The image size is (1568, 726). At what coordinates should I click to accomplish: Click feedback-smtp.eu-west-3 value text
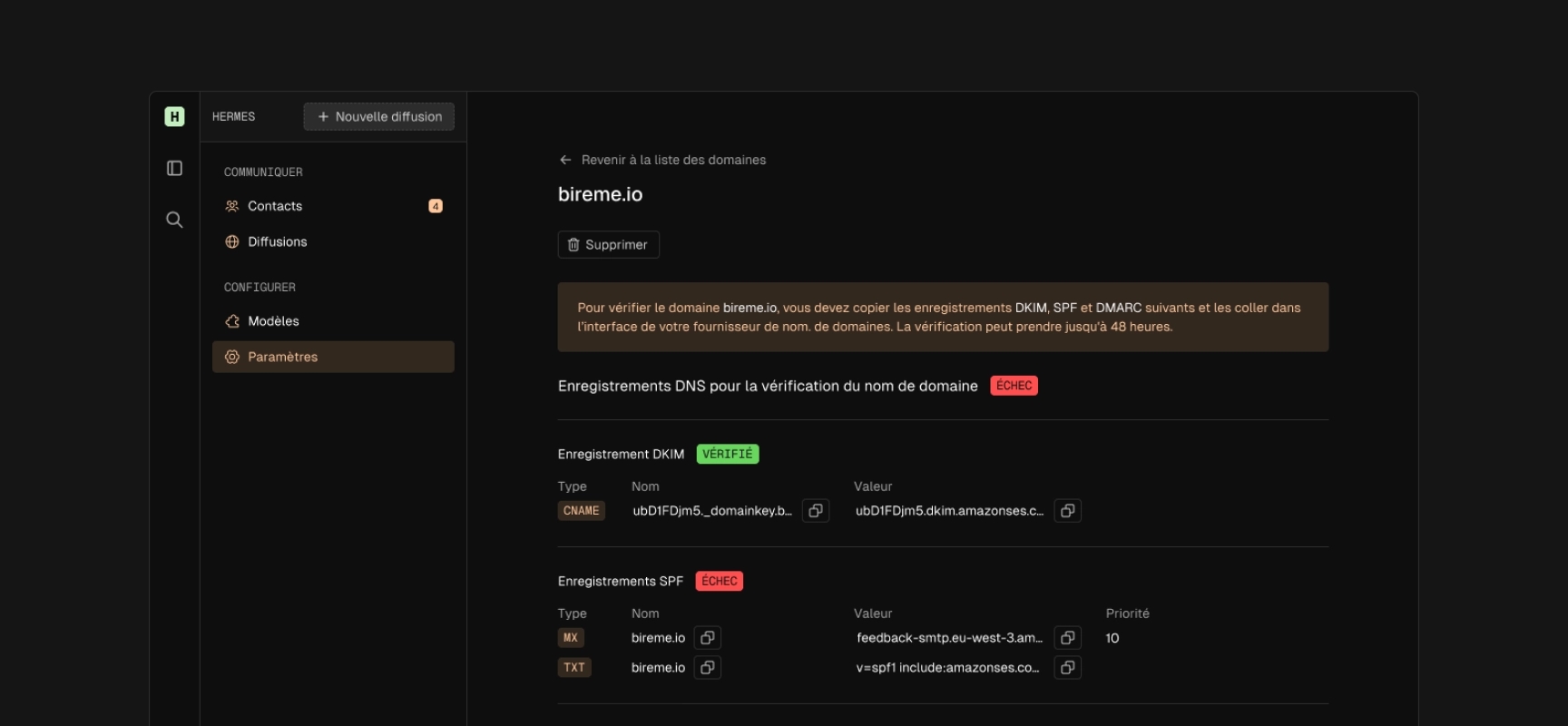949,638
